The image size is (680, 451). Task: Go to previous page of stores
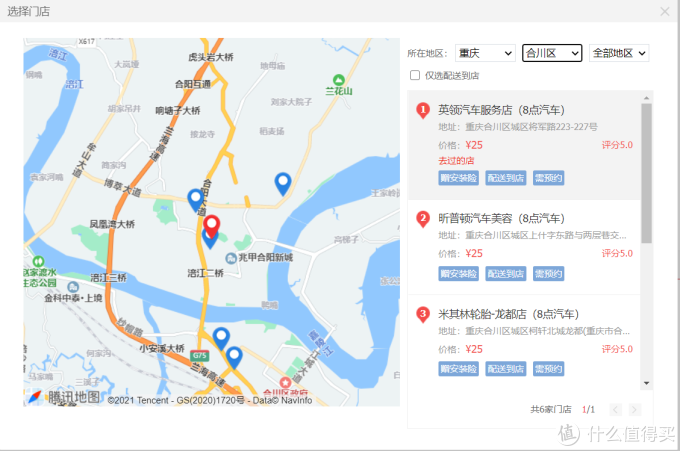click(615, 409)
